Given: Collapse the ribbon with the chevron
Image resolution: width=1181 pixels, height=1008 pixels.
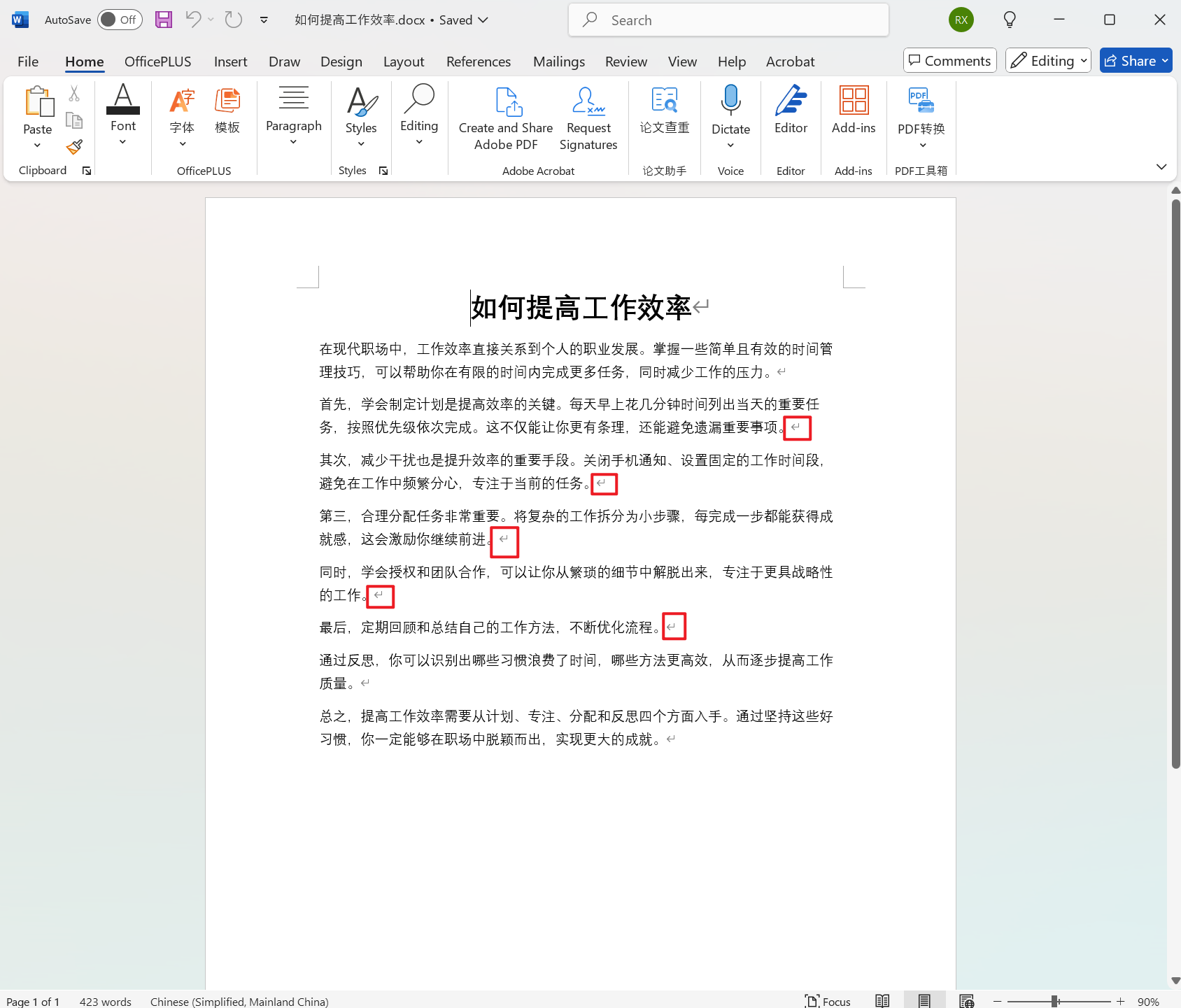Looking at the screenshot, I should [1161, 166].
